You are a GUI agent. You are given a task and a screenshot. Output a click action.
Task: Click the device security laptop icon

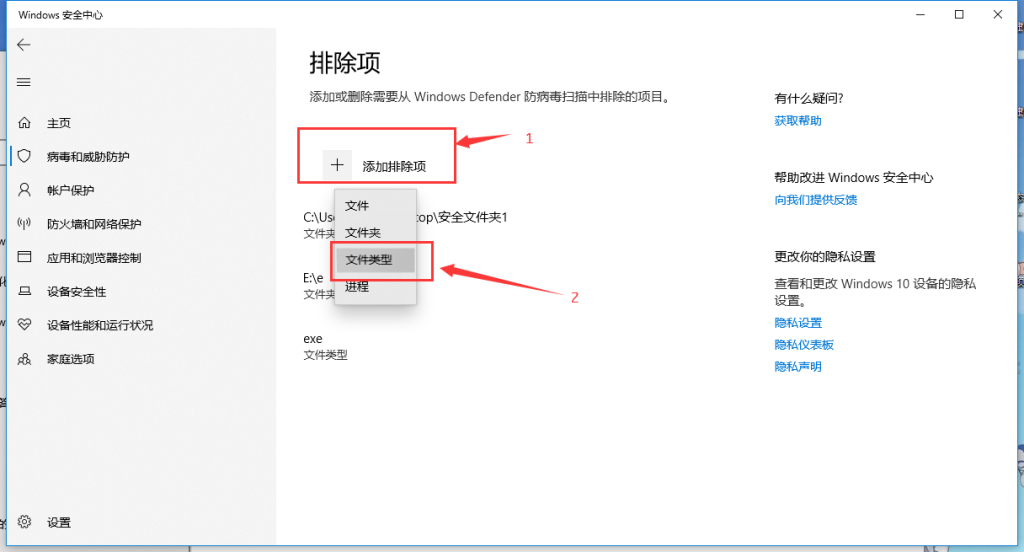point(25,291)
